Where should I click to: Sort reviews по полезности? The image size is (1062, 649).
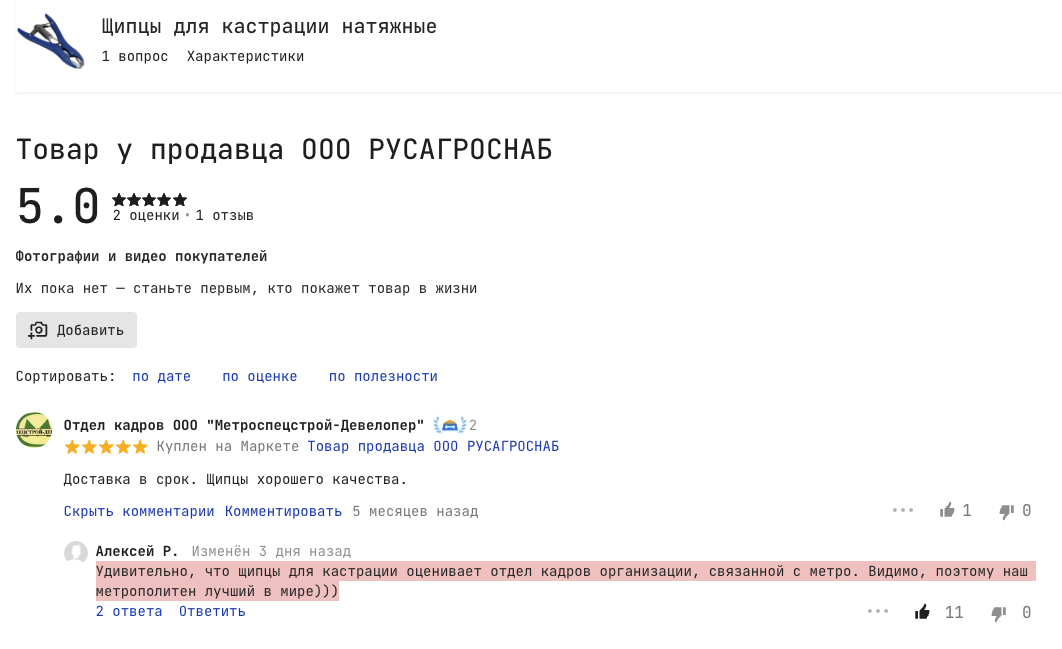coord(383,376)
